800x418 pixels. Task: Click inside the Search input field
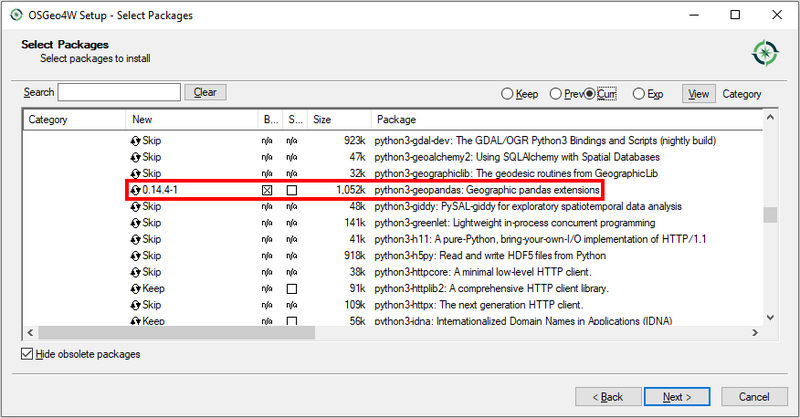pos(119,92)
